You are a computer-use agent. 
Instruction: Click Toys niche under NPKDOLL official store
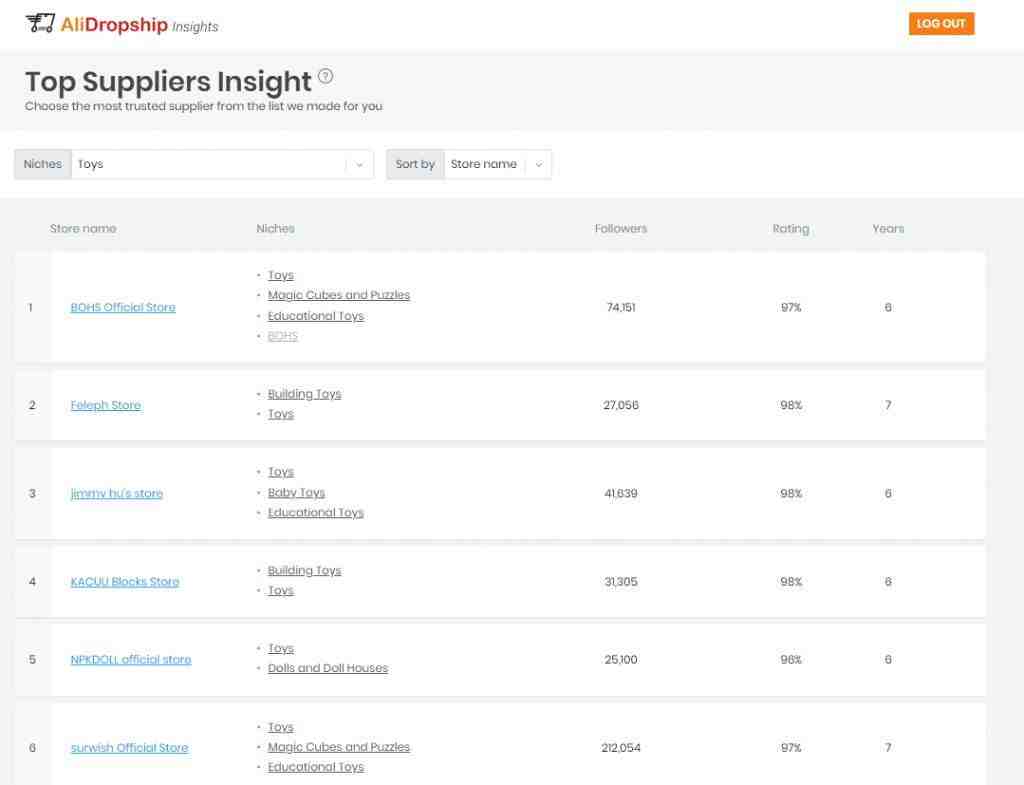[281, 648]
